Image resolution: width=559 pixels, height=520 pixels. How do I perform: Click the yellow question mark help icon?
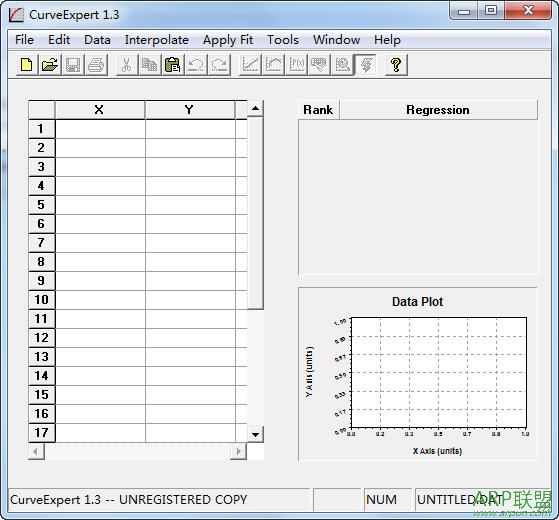(x=396, y=65)
